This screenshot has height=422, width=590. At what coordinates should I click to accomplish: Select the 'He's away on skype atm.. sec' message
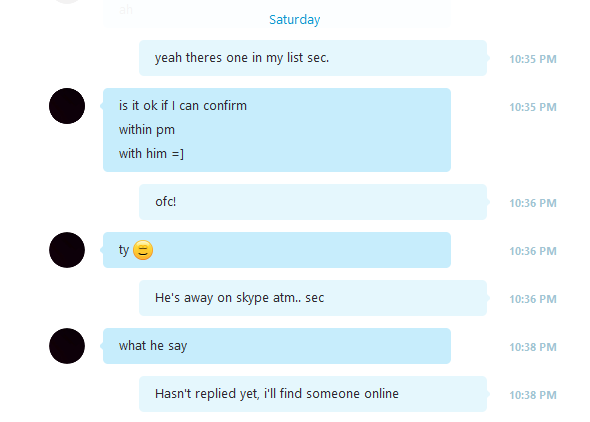coord(313,298)
